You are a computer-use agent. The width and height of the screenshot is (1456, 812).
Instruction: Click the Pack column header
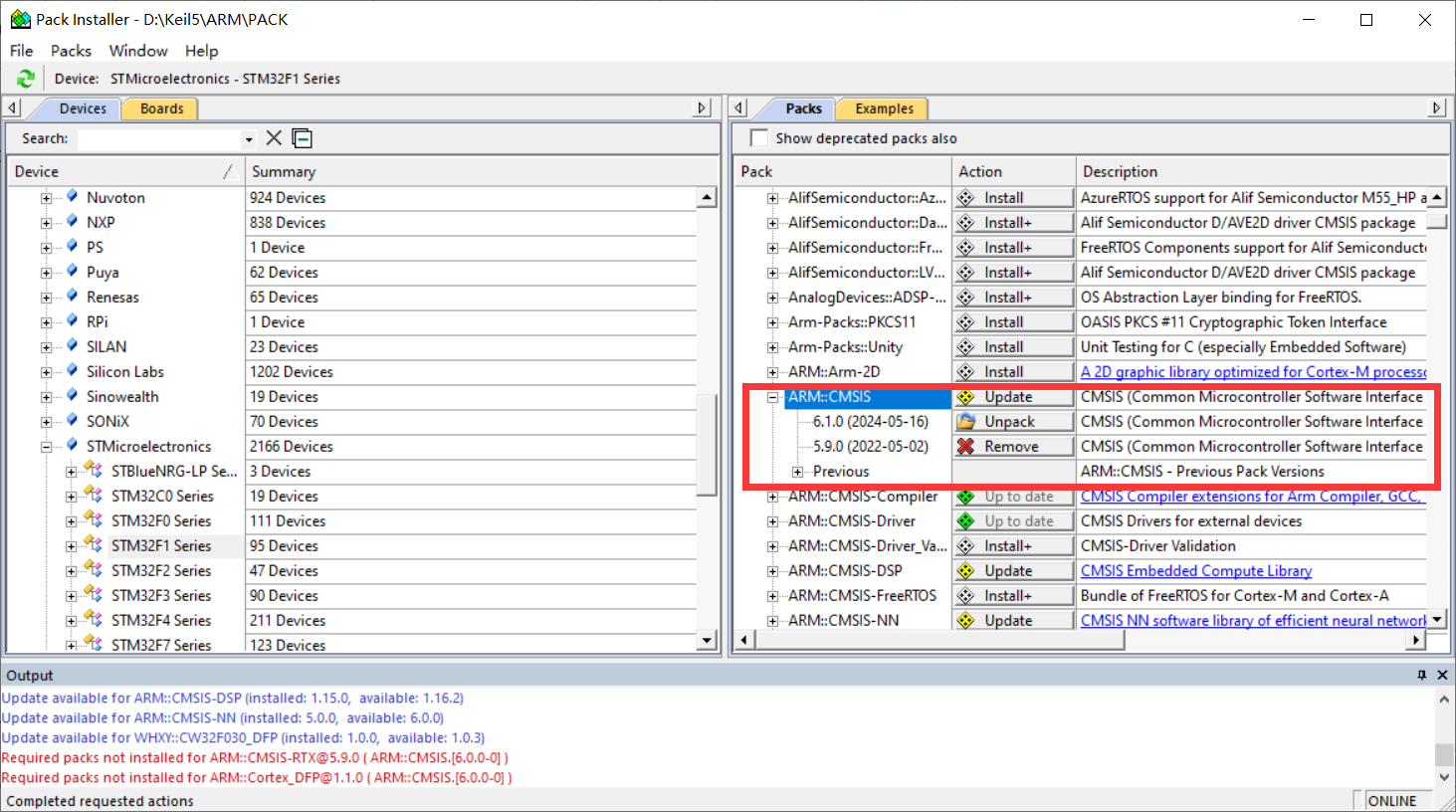[x=843, y=171]
